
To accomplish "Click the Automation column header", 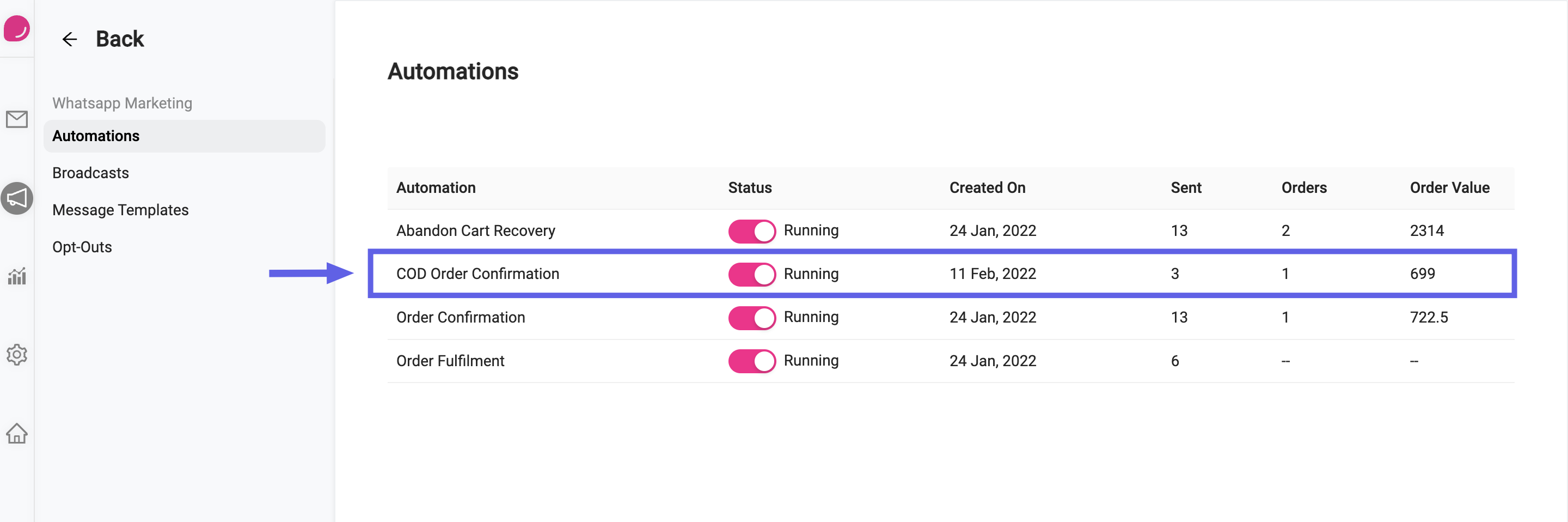I will point(436,187).
